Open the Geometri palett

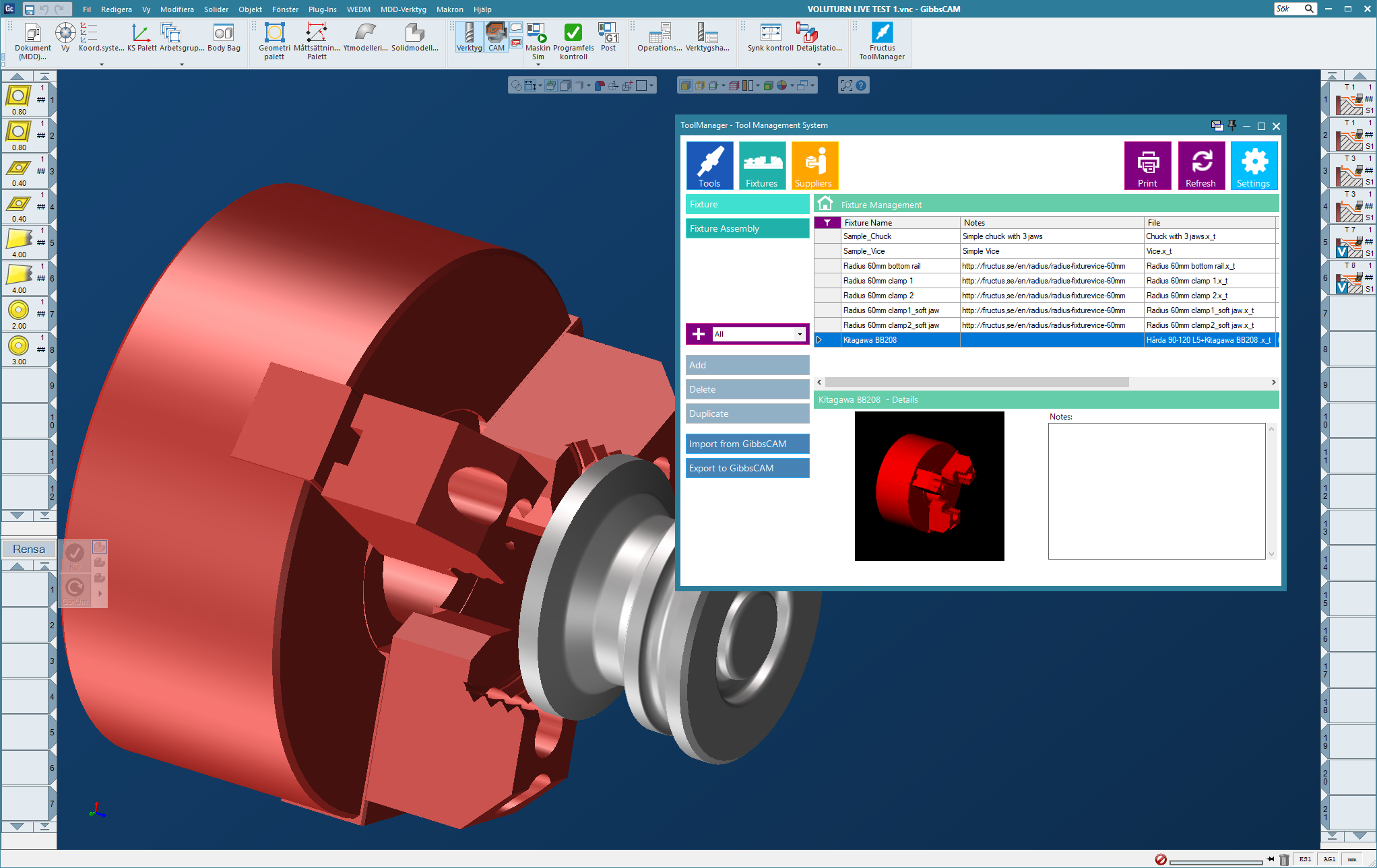coord(274,41)
